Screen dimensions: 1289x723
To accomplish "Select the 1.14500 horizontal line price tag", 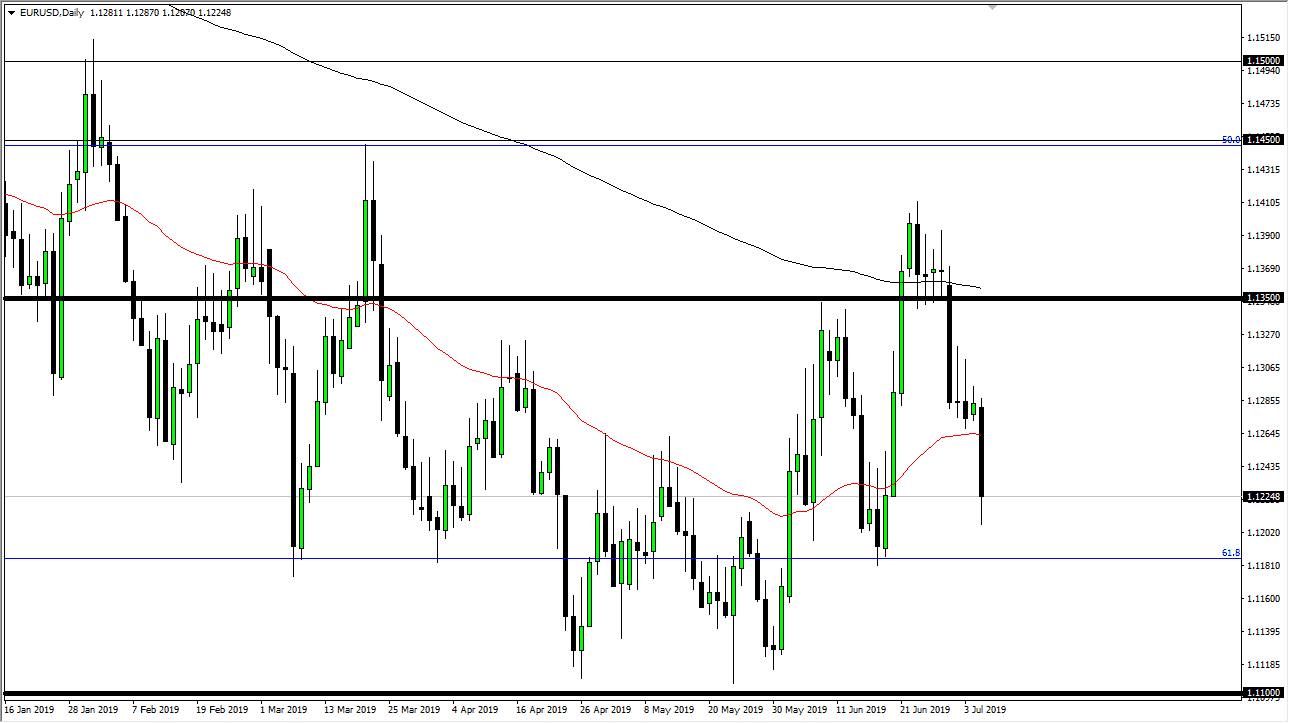I will [x=1262, y=140].
